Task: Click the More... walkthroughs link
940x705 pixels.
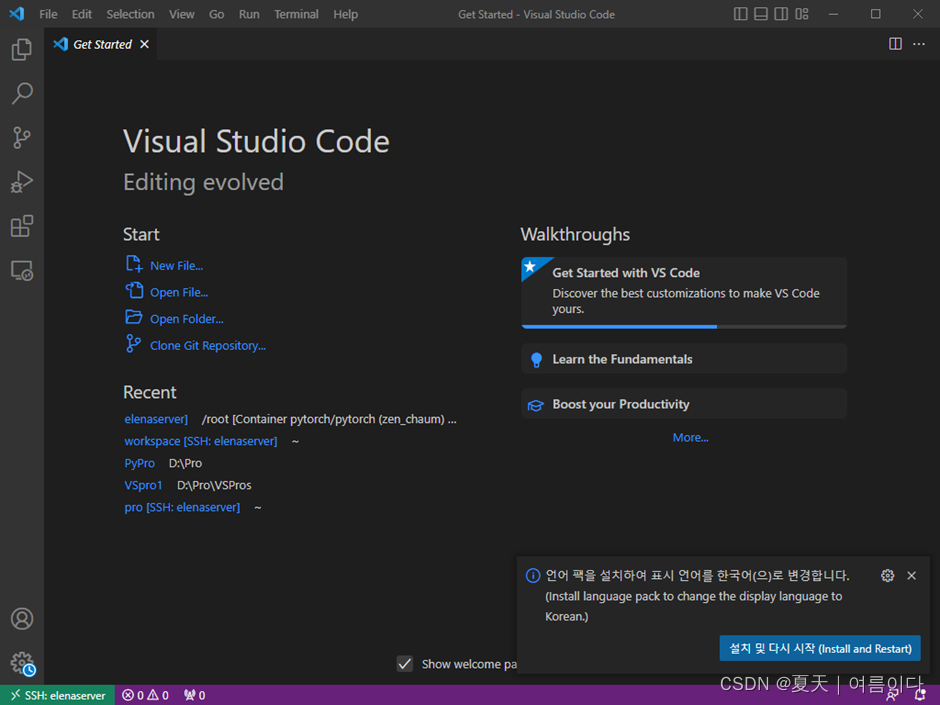Action: coord(690,438)
